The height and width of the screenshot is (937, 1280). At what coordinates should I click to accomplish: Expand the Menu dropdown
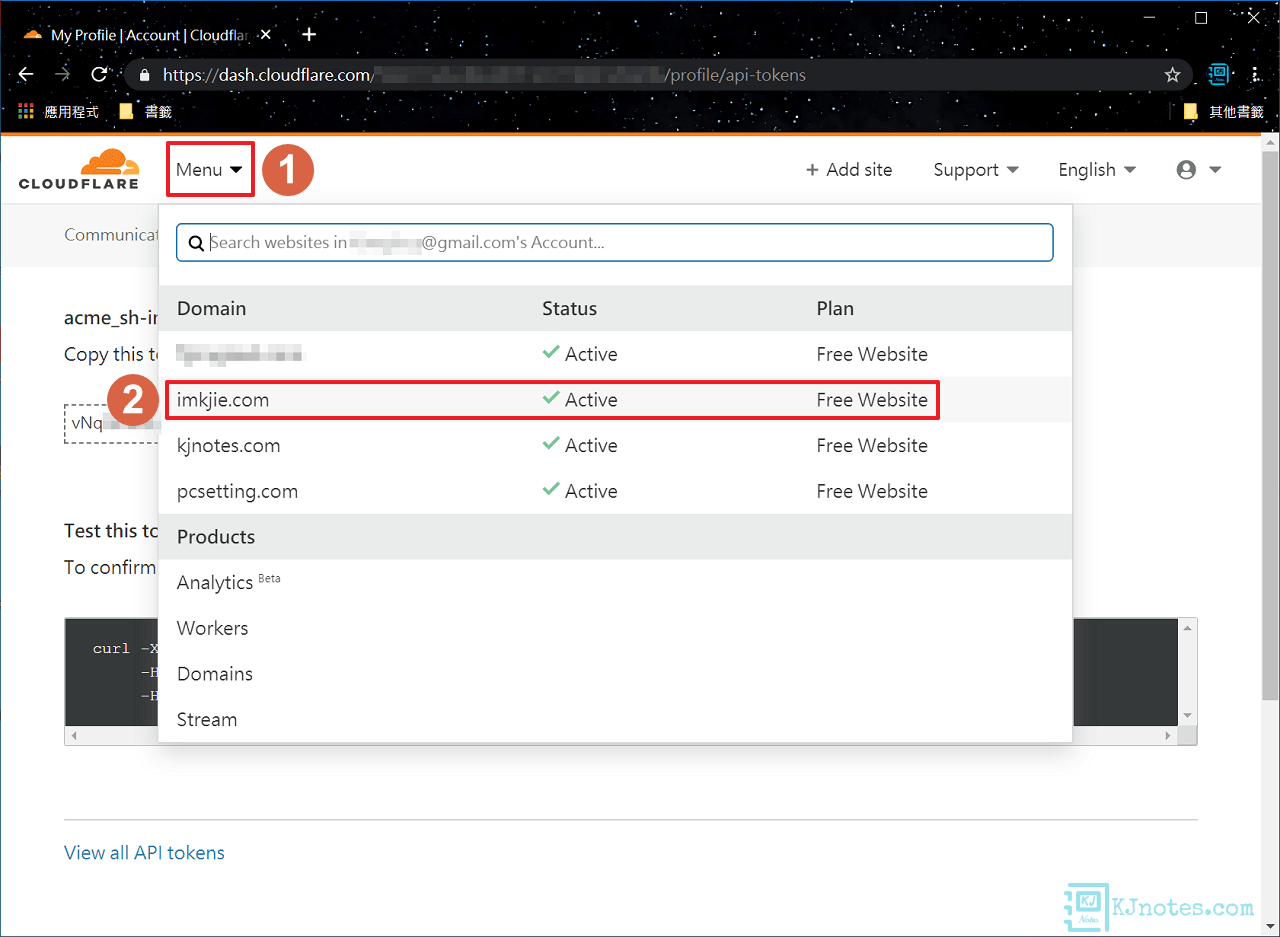pyautogui.click(x=209, y=169)
